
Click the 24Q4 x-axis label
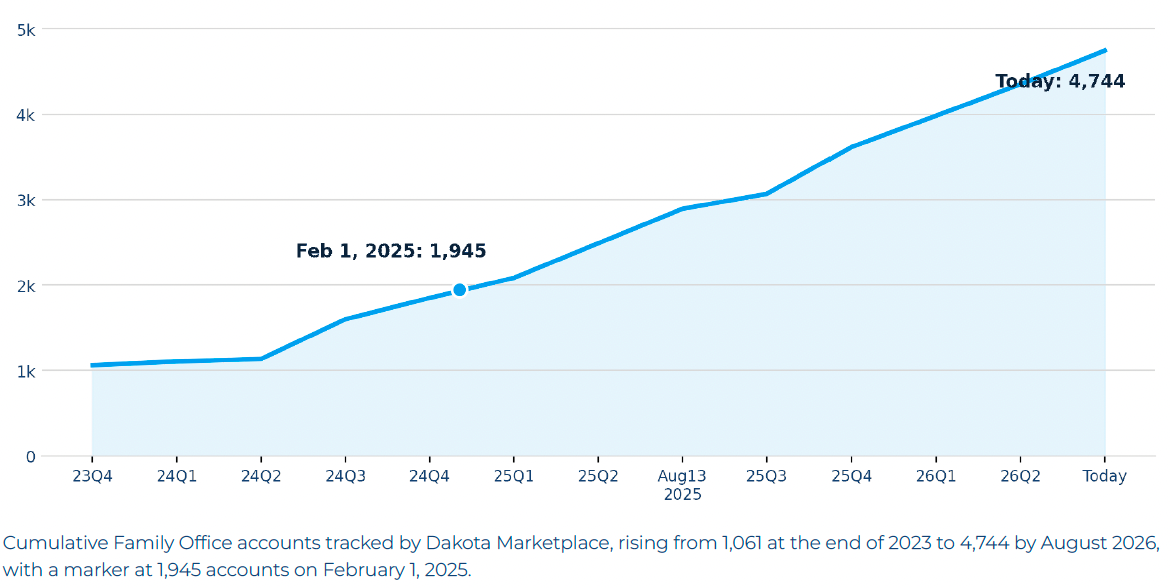point(430,476)
